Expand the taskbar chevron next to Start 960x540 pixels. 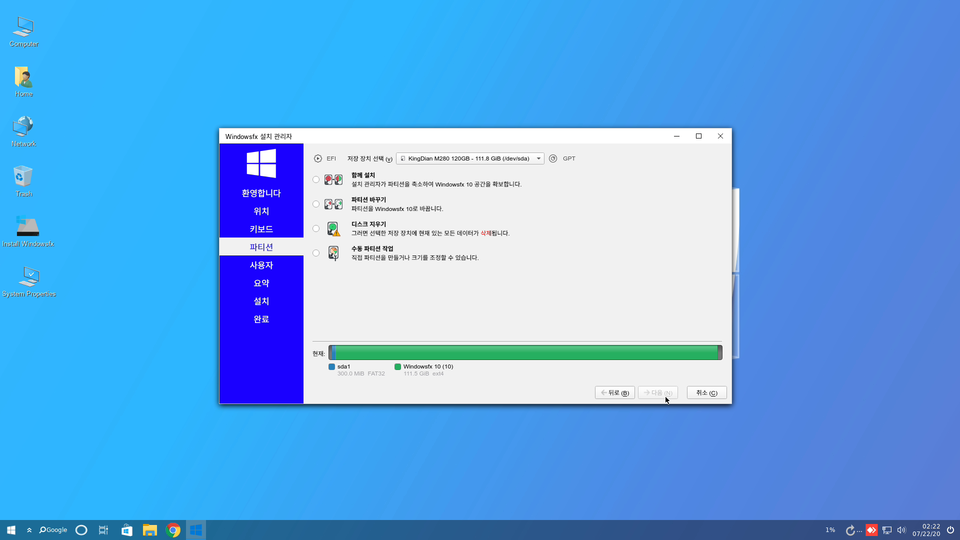click(29, 530)
